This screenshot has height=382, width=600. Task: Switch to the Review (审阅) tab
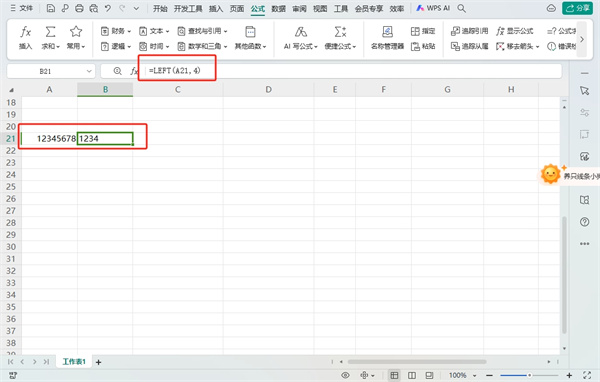coord(299,8)
